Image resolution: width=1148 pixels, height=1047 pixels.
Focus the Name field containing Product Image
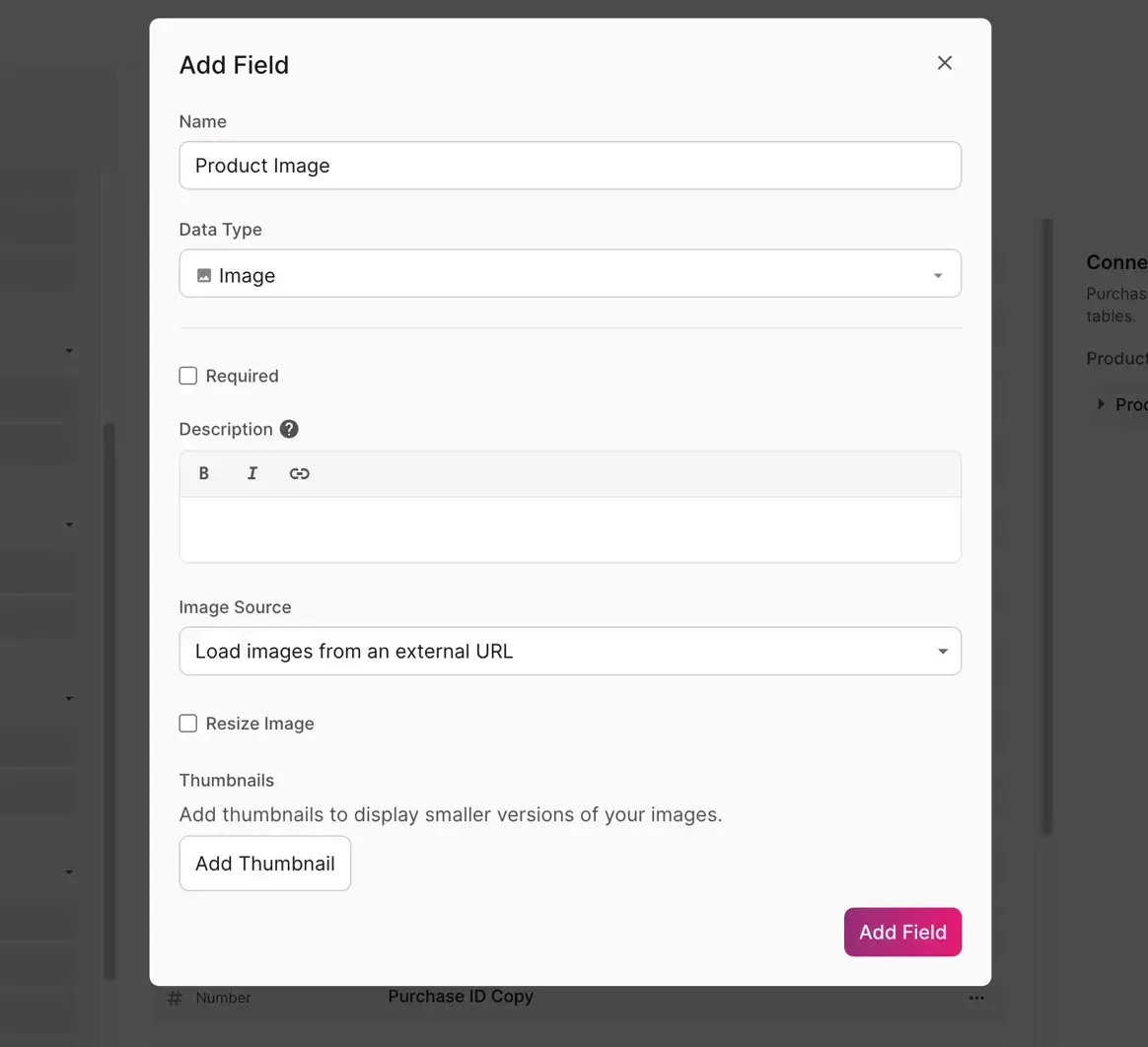[x=570, y=166]
